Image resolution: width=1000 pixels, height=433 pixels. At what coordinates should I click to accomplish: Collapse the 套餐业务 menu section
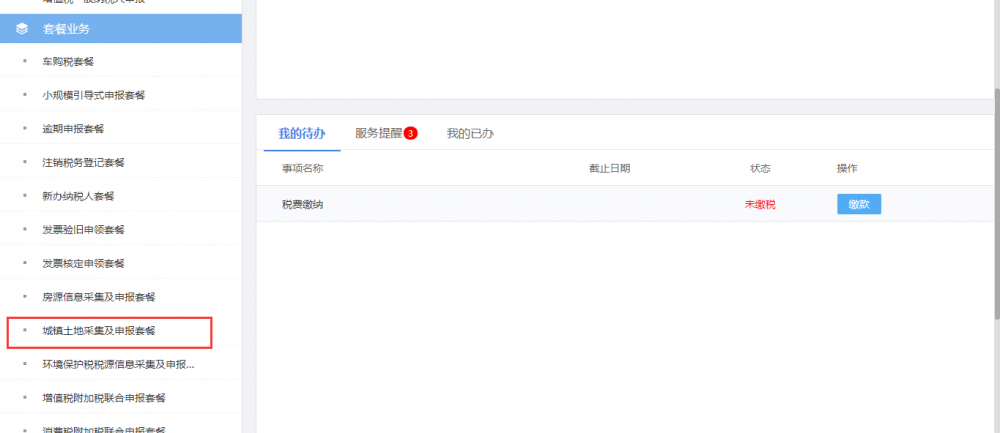[x=66, y=28]
